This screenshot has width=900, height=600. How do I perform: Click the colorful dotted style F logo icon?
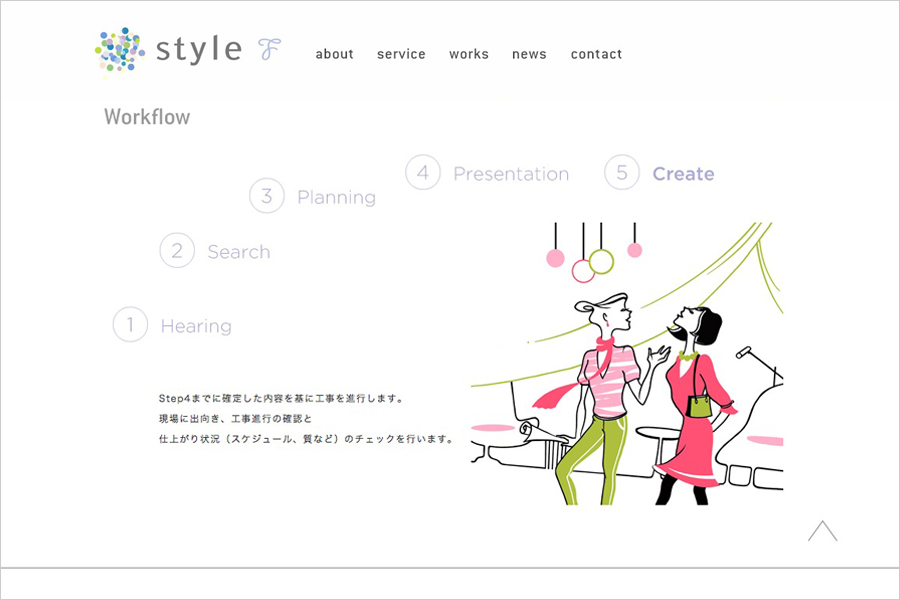tap(120, 50)
